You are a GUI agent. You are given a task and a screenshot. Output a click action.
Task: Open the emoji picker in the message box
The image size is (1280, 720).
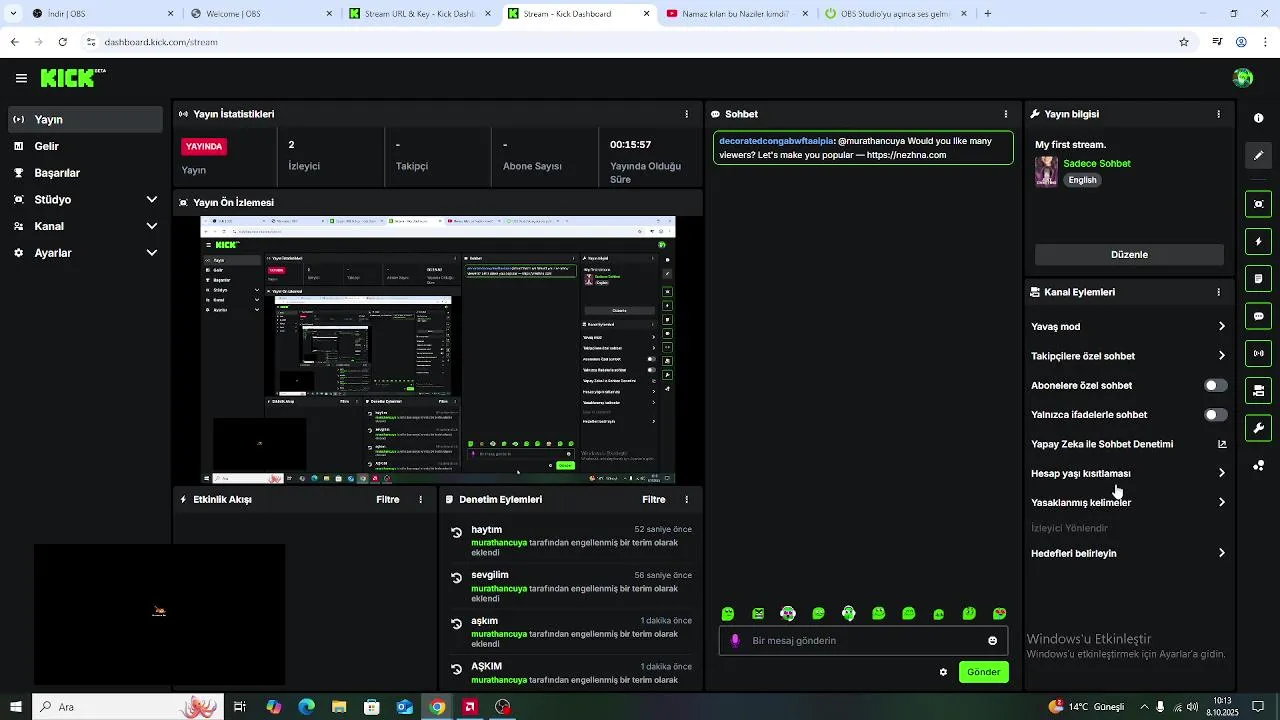click(x=992, y=641)
